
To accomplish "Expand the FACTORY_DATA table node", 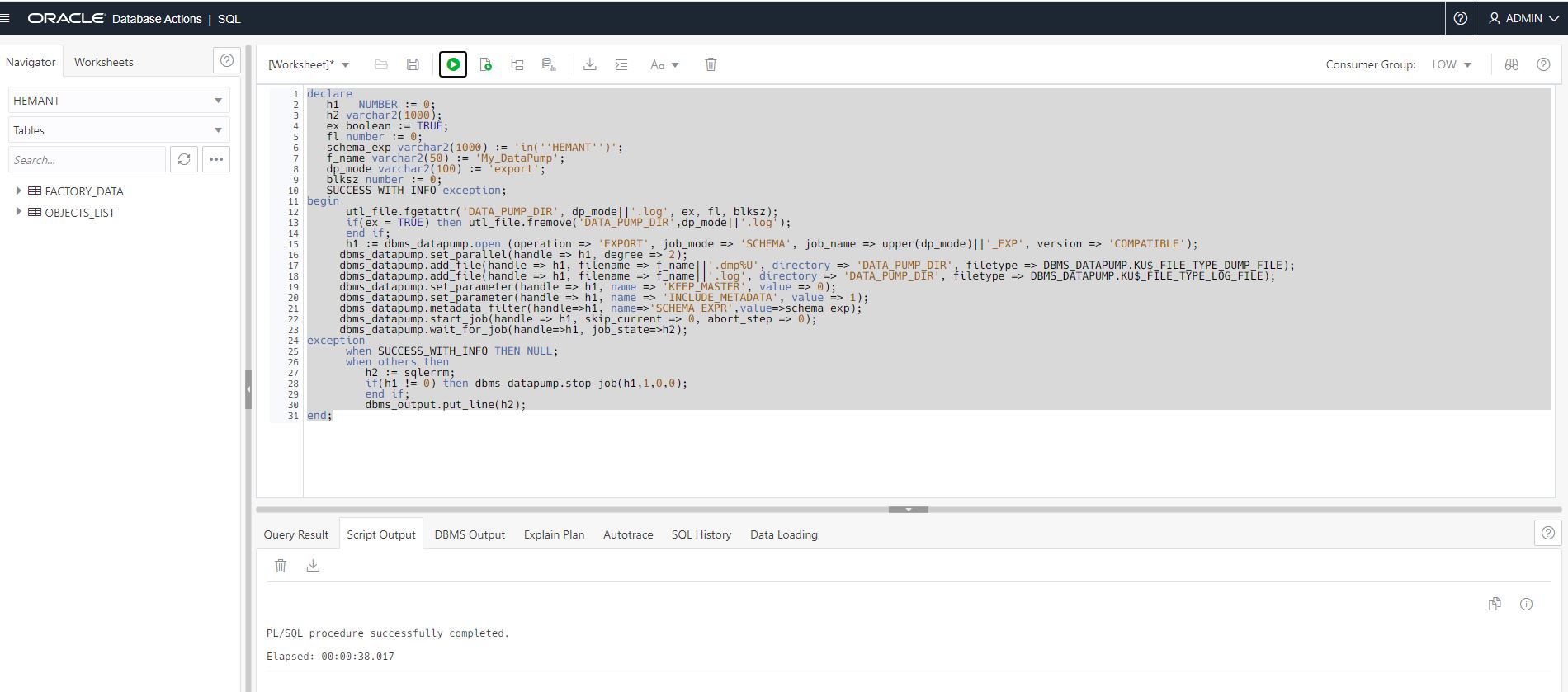I will [18, 191].
